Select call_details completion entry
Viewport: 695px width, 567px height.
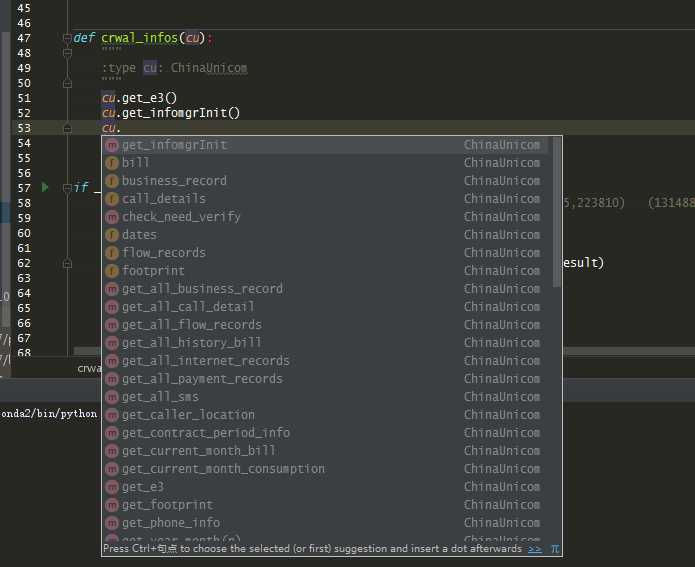pos(325,199)
